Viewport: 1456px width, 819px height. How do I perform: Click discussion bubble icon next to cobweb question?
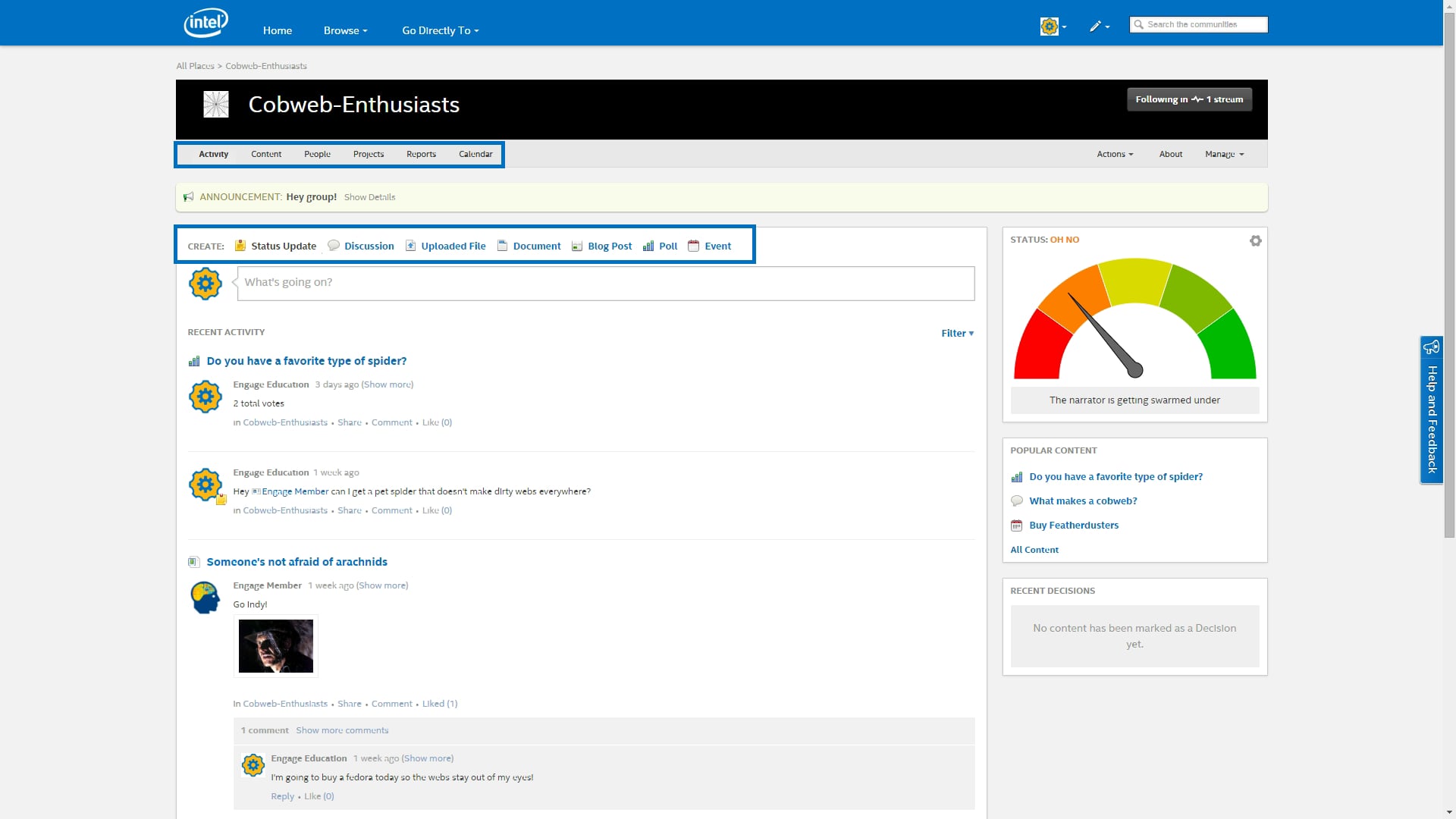click(x=1017, y=501)
